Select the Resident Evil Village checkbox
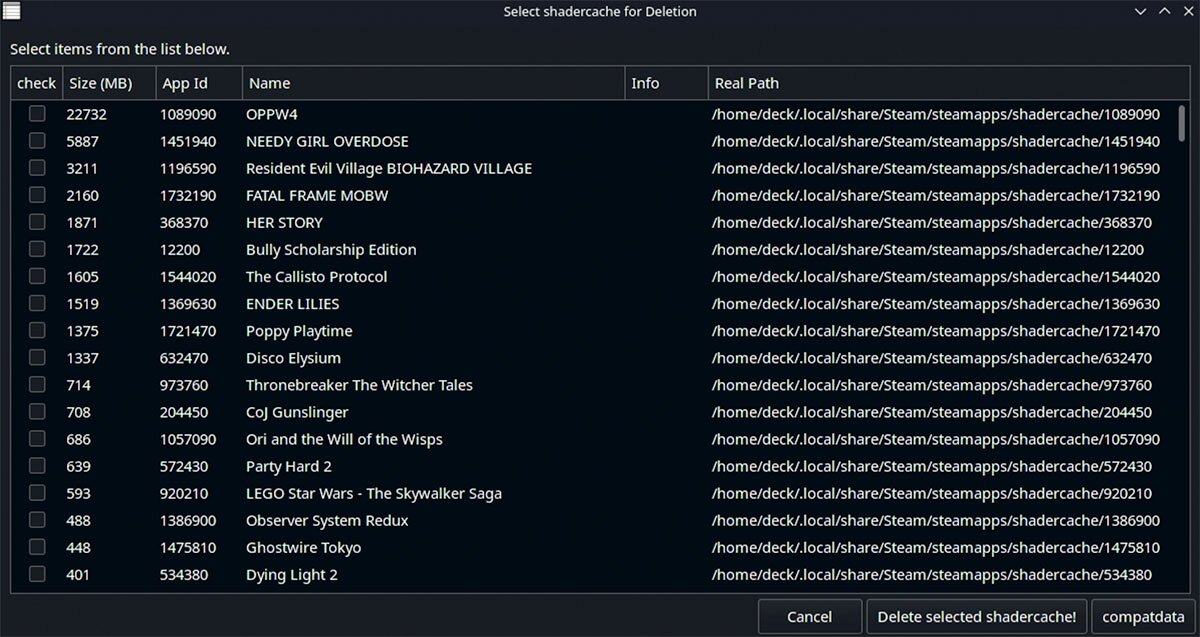Image resolution: width=1200 pixels, height=637 pixels. point(37,168)
